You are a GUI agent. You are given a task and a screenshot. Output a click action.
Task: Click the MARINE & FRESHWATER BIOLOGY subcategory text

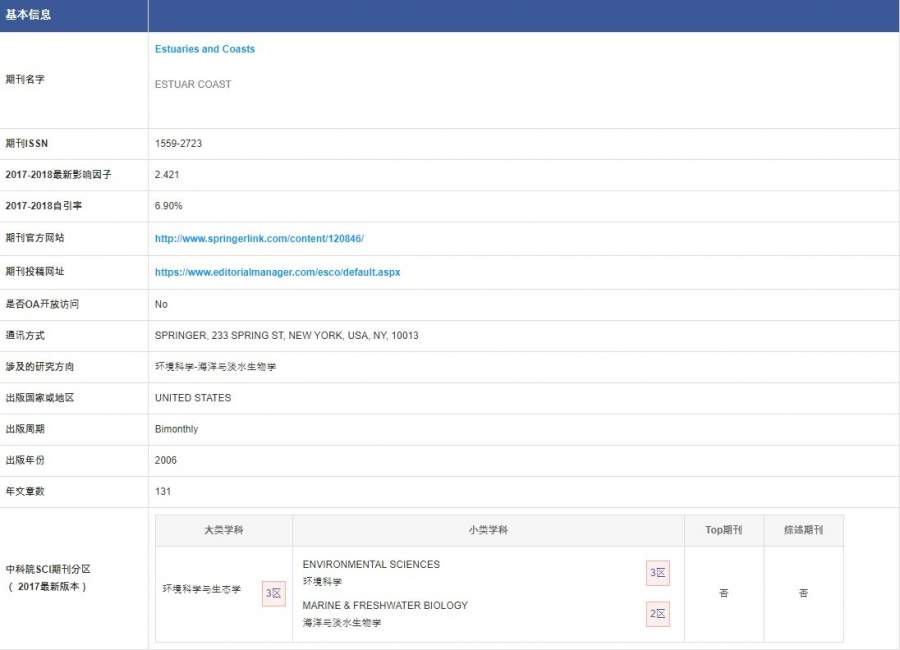tap(385, 605)
